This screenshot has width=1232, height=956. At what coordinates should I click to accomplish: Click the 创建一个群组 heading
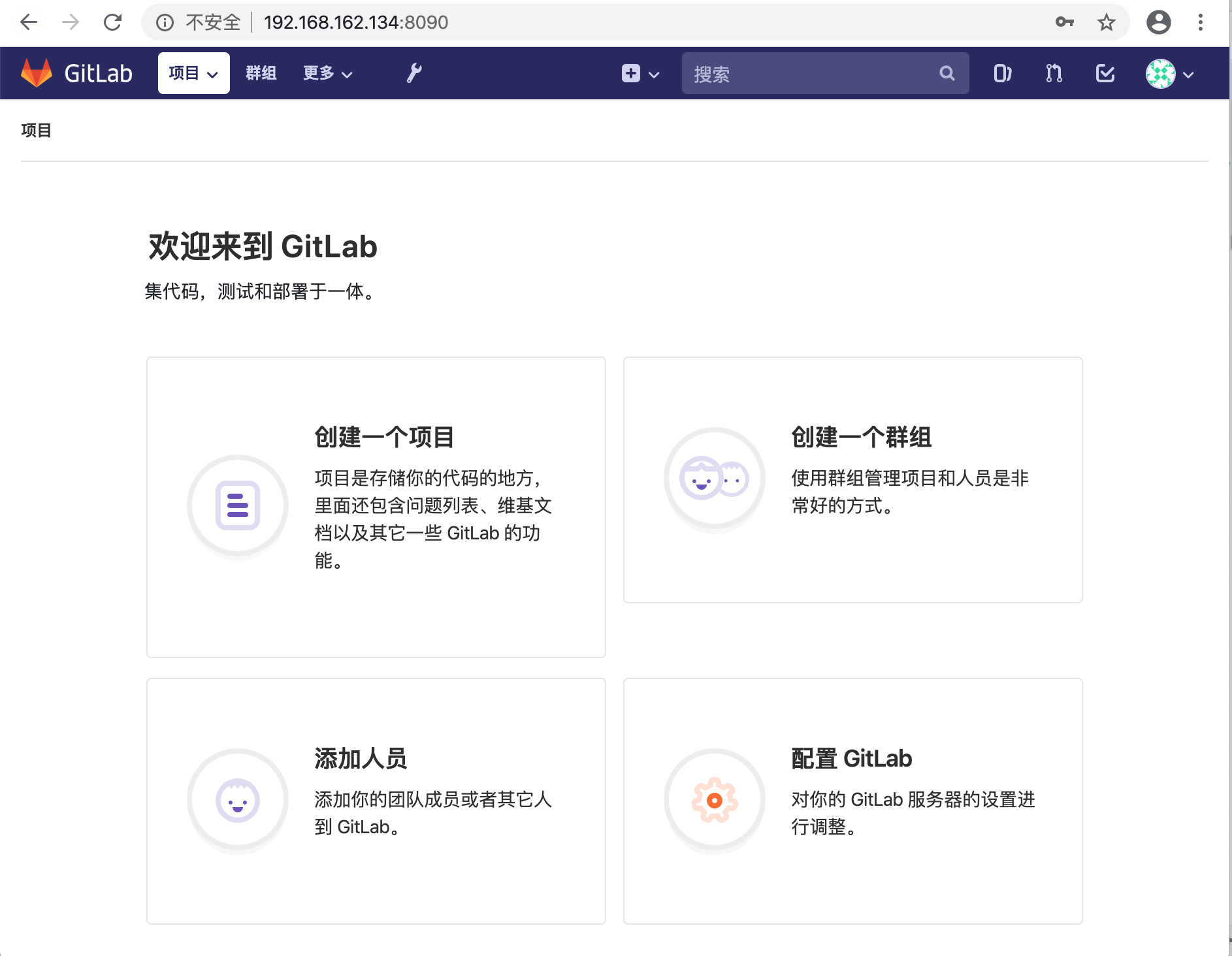pyautogui.click(x=862, y=437)
